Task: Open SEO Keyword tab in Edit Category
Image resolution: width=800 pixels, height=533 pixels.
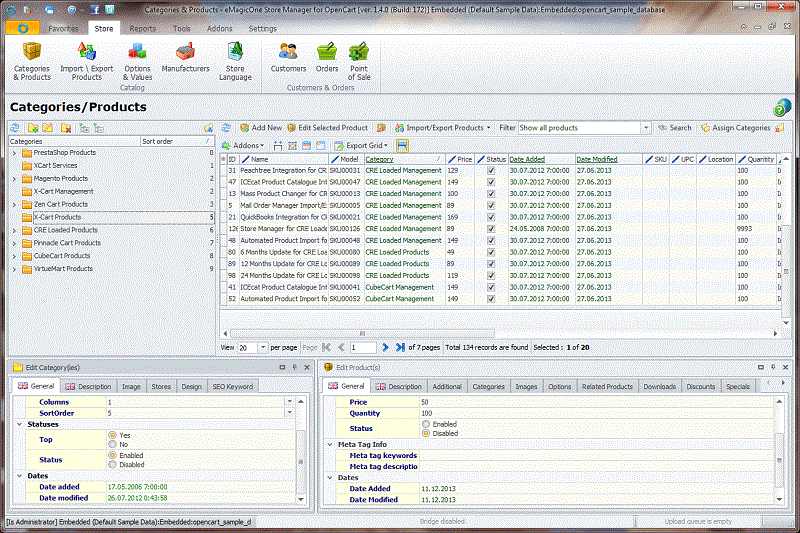Action: point(232,387)
